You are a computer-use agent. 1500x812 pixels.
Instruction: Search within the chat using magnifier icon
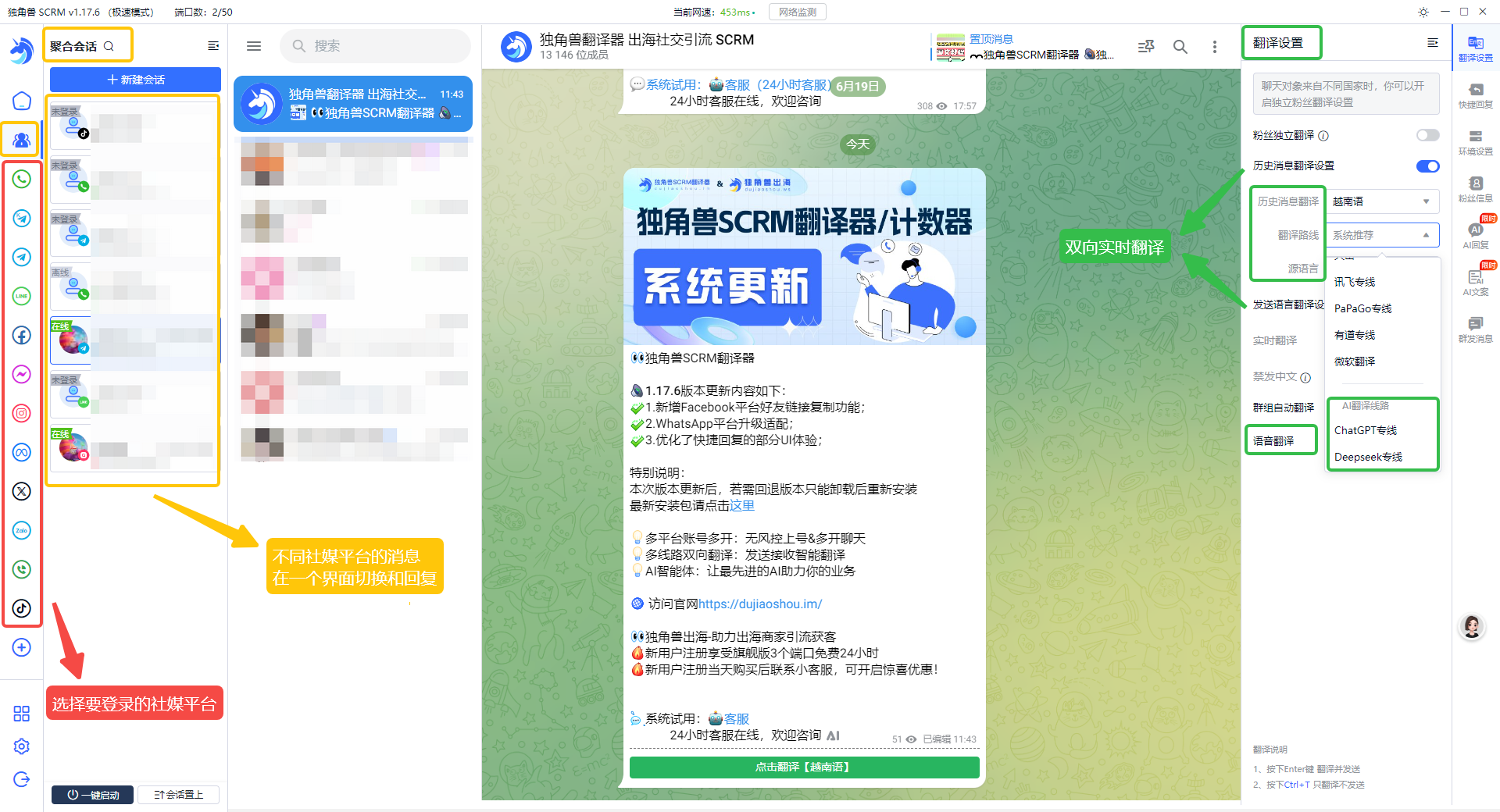[1180, 47]
